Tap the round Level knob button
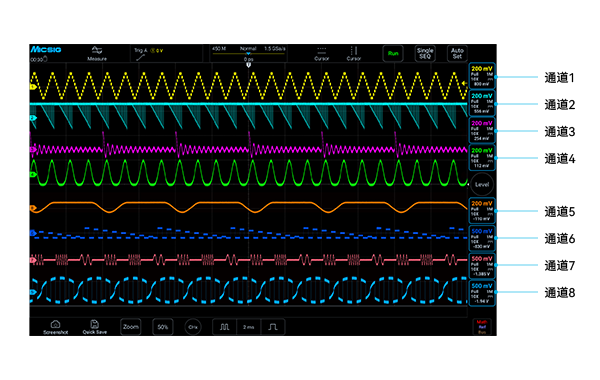The image size is (600, 380). 482,184
